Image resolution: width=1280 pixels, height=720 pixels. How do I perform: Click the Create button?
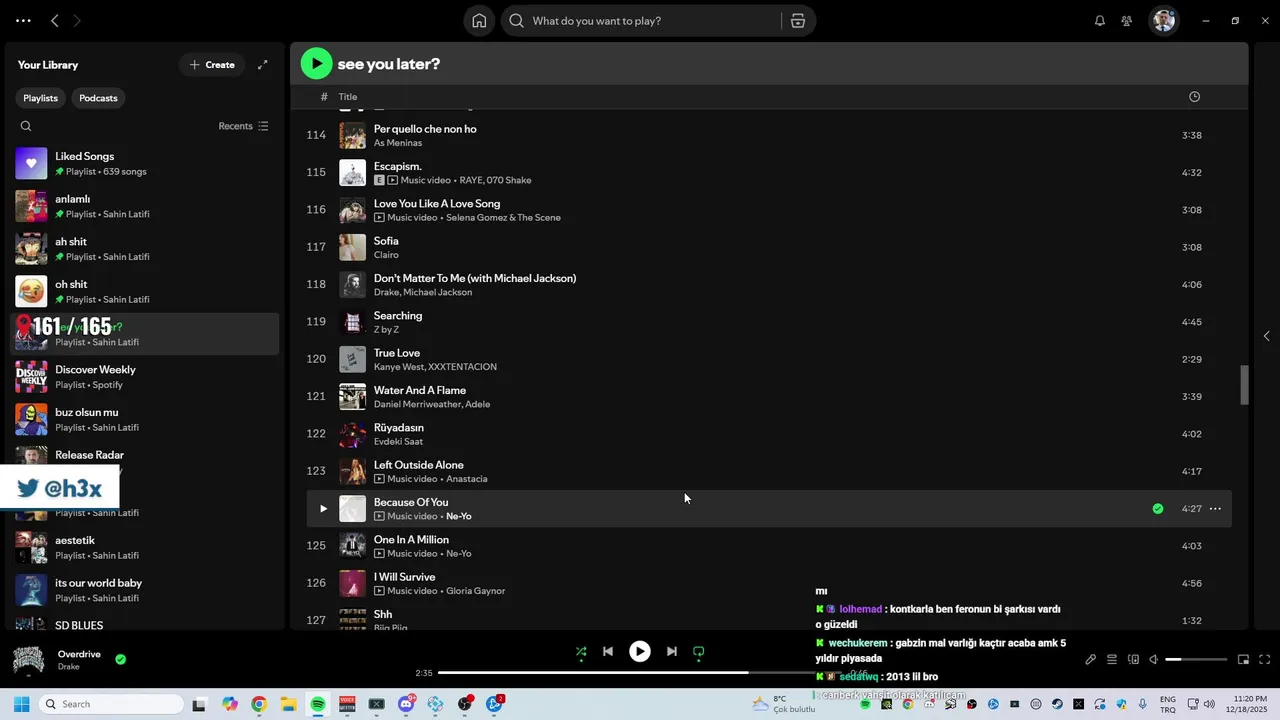(212, 65)
